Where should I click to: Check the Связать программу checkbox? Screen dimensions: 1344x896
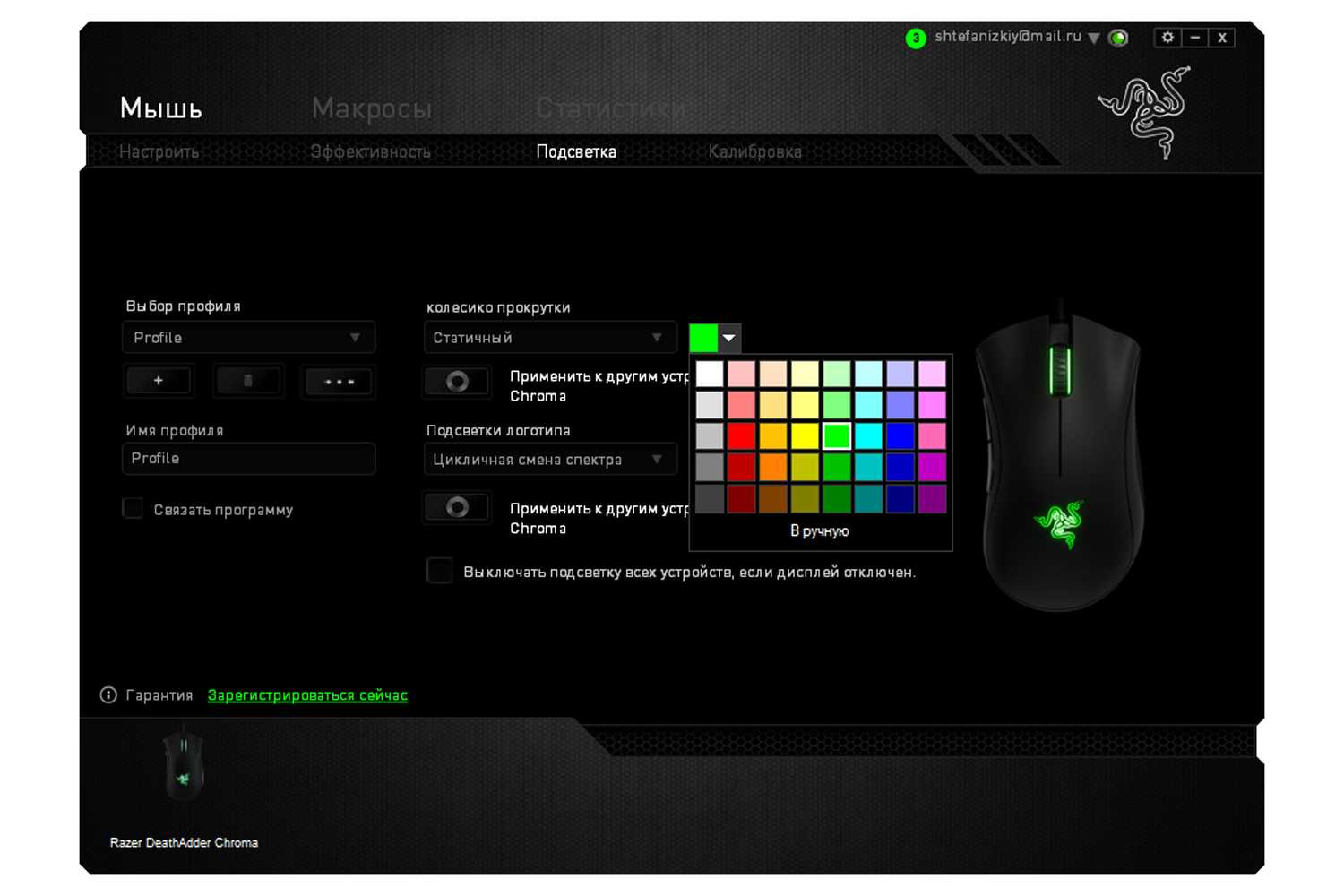tap(133, 509)
